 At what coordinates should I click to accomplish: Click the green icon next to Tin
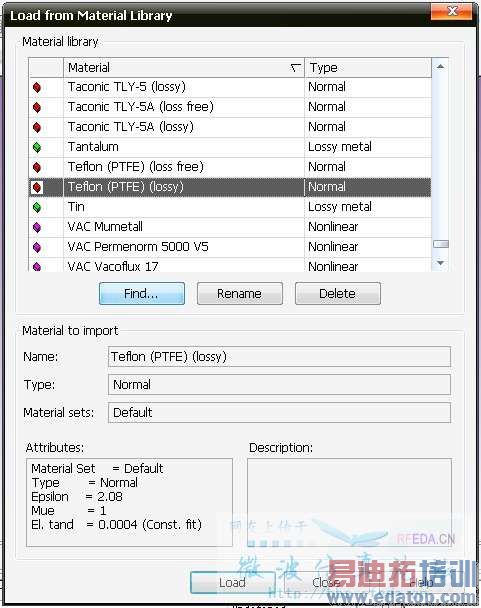pos(37,207)
